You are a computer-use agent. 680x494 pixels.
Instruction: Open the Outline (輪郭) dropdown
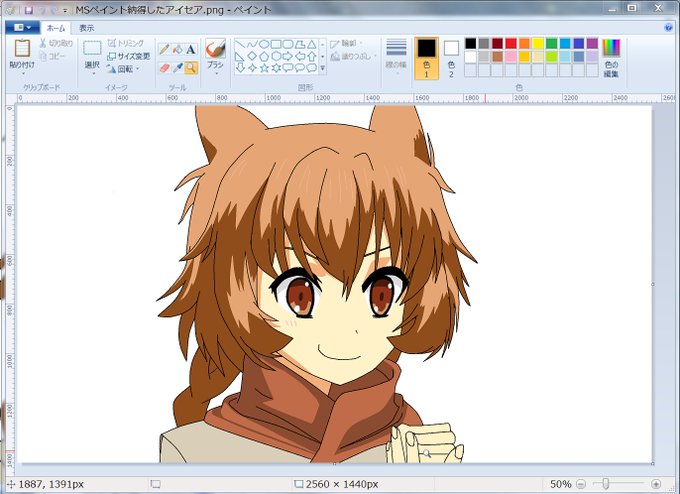point(346,43)
